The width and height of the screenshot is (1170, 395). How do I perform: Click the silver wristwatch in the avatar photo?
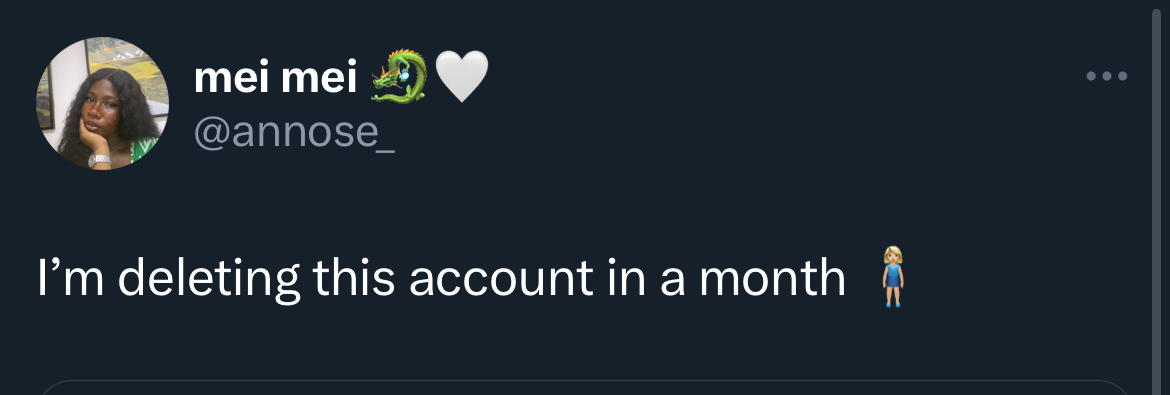tap(99, 160)
